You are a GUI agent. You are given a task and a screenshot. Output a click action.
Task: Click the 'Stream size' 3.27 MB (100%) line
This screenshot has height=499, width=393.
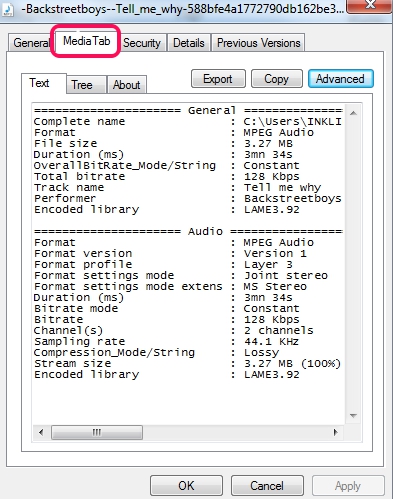pos(188,363)
